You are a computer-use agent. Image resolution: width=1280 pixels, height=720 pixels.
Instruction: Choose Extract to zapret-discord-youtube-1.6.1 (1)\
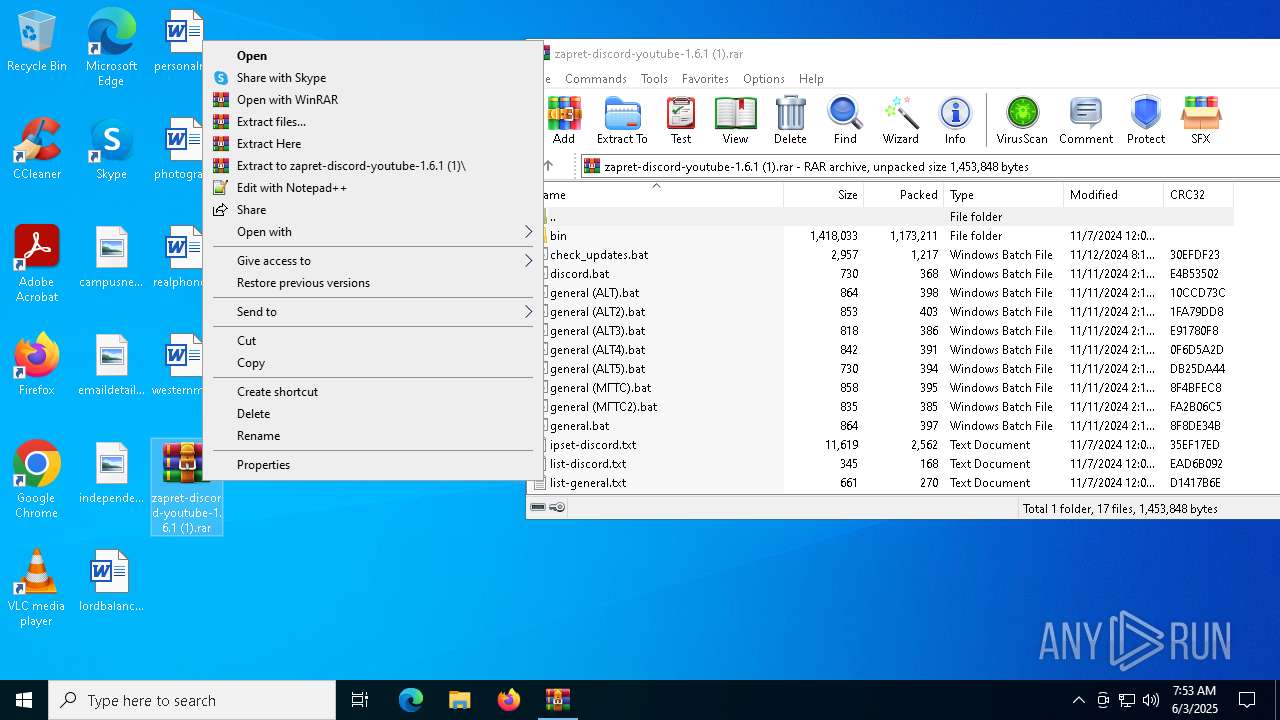coord(373,166)
